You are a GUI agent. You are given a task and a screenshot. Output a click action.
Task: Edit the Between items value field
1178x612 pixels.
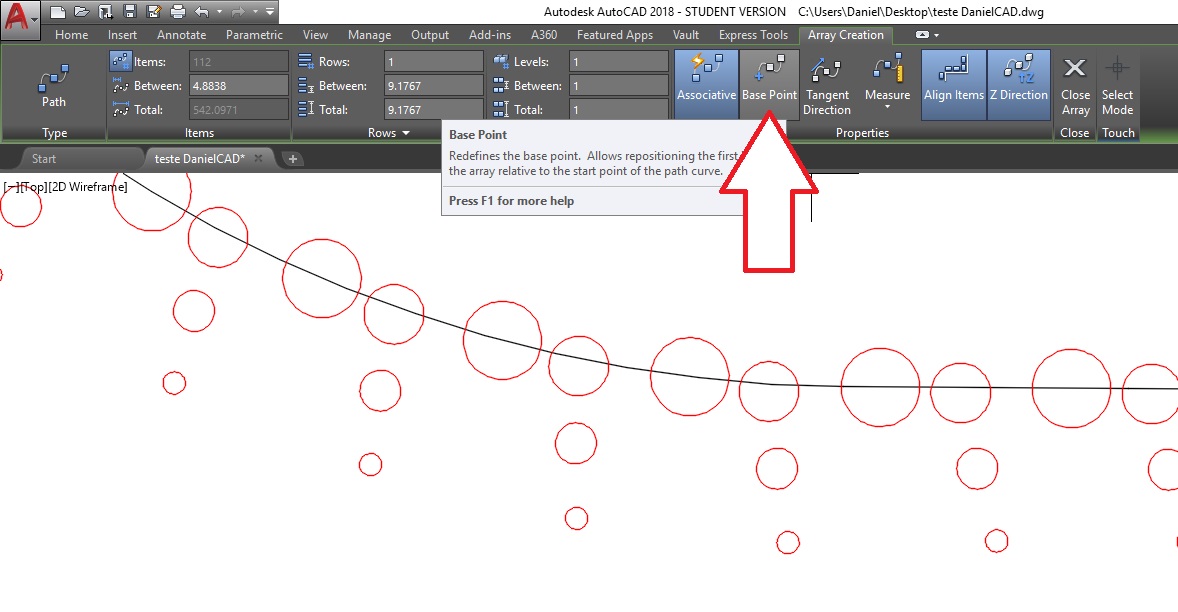click(238, 85)
